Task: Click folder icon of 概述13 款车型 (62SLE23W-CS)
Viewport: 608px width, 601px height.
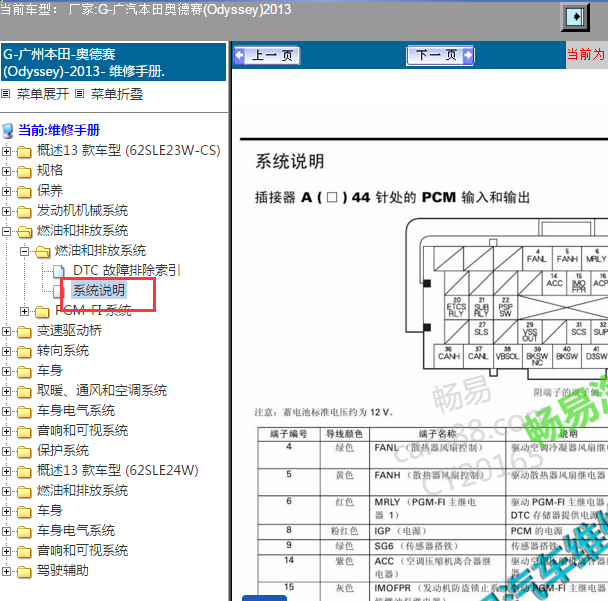Action: click(24, 152)
